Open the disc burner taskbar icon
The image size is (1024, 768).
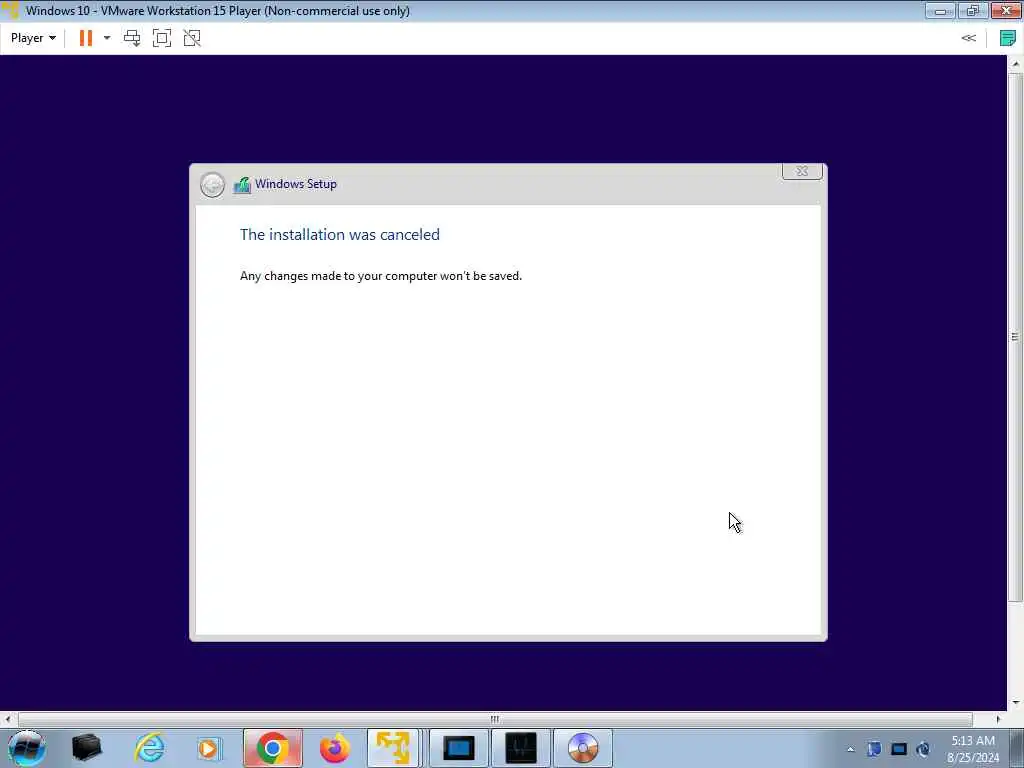click(583, 748)
